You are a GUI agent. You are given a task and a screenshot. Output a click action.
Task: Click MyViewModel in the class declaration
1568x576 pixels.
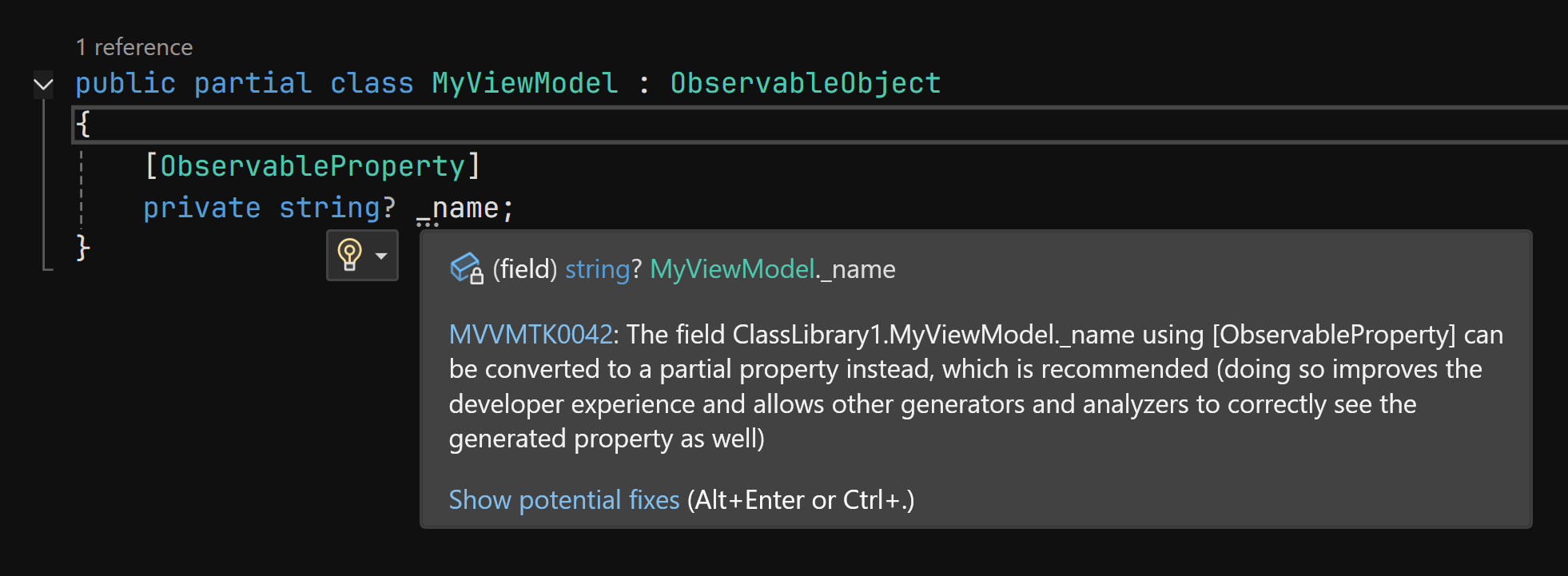(523, 82)
